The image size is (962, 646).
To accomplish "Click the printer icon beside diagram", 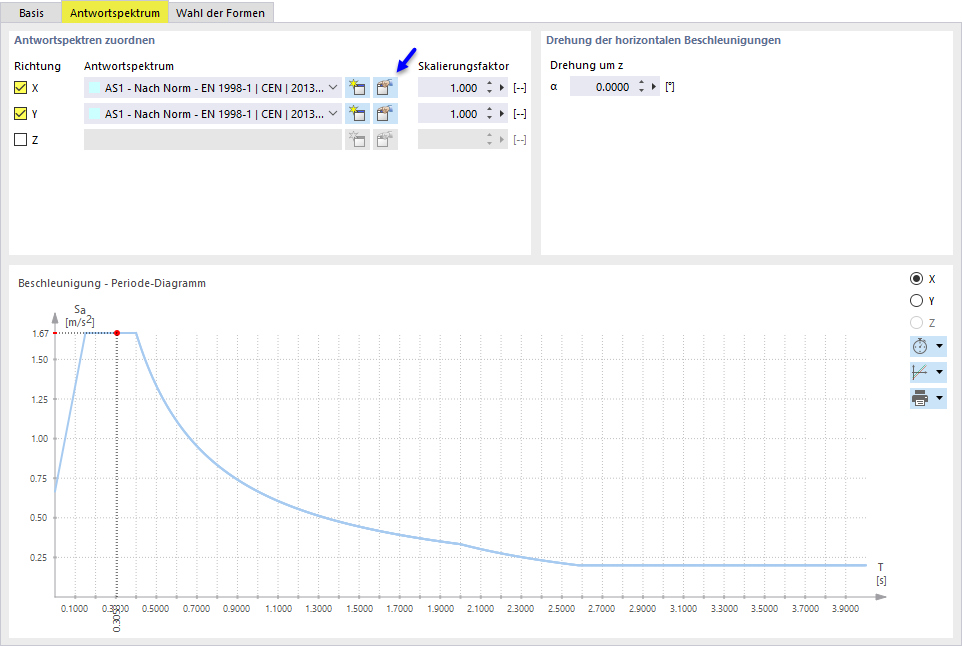I will [x=920, y=398].
